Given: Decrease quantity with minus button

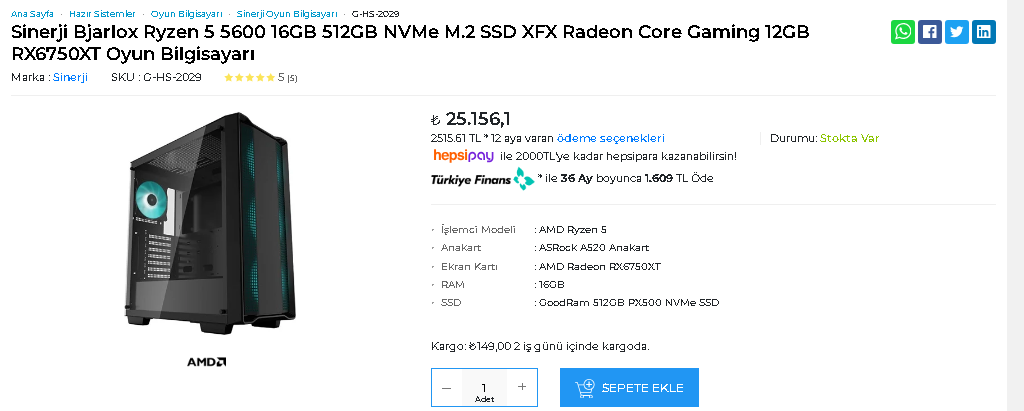Looking at the screenshot, I should pos(446,387).
